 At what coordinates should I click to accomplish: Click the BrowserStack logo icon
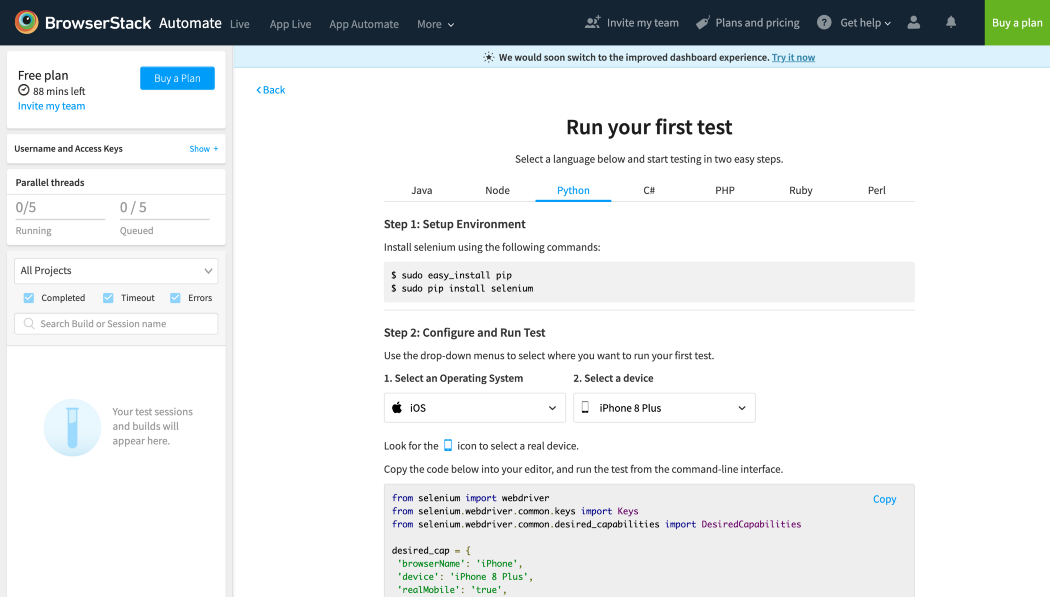(x=27, y=22)
